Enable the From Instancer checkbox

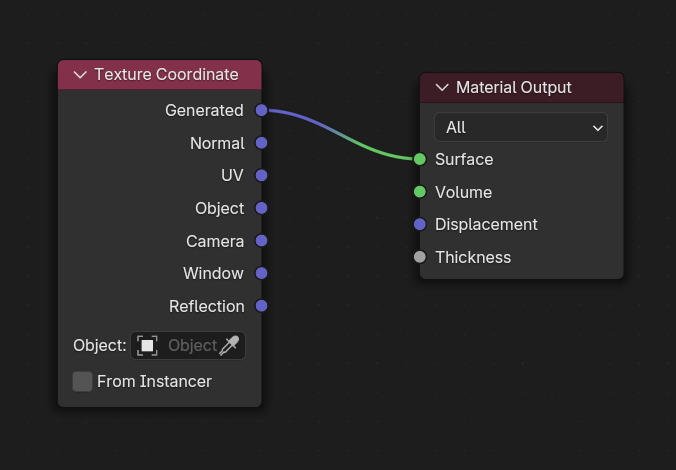83,381
